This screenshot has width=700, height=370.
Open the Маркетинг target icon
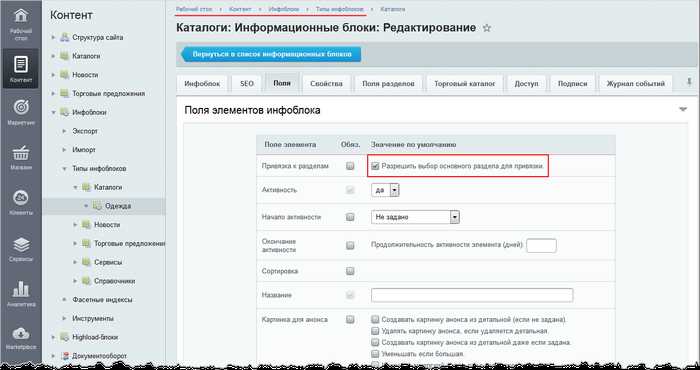[x=21, y=107]
